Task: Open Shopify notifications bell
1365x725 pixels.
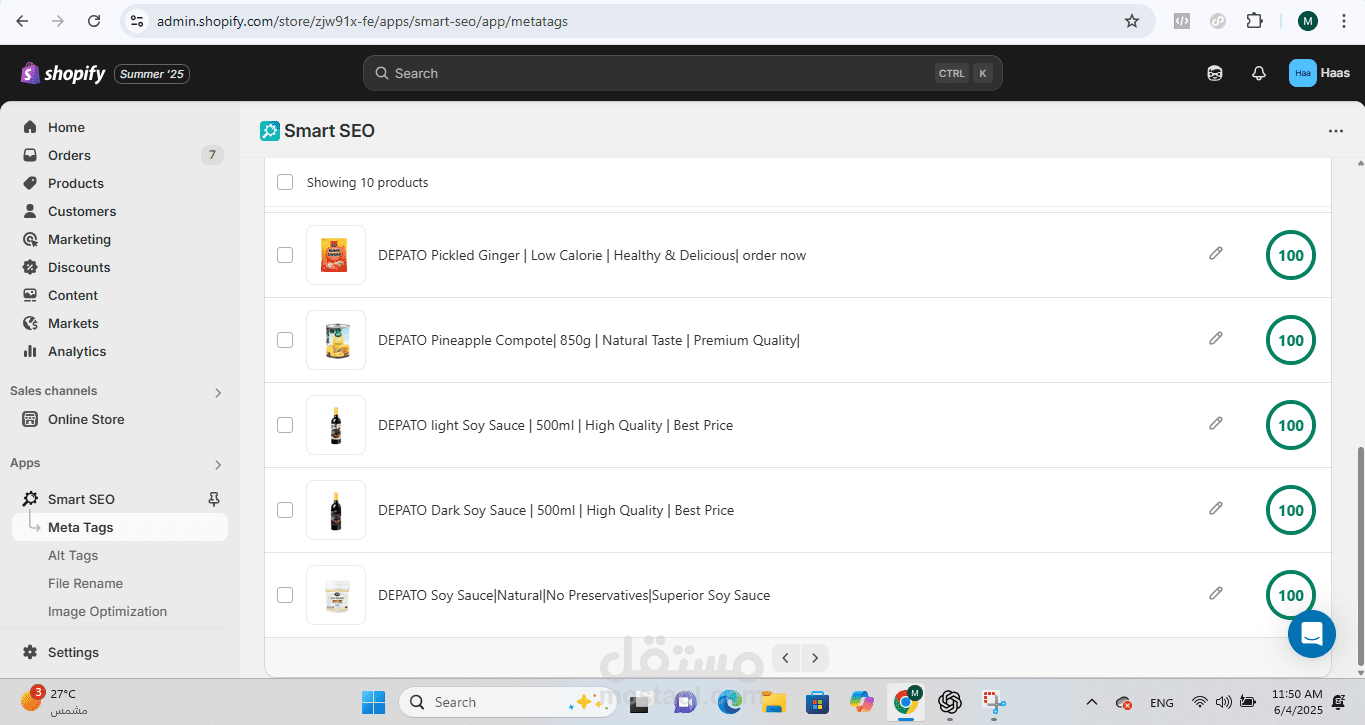Action: [x=1259, y=73]
